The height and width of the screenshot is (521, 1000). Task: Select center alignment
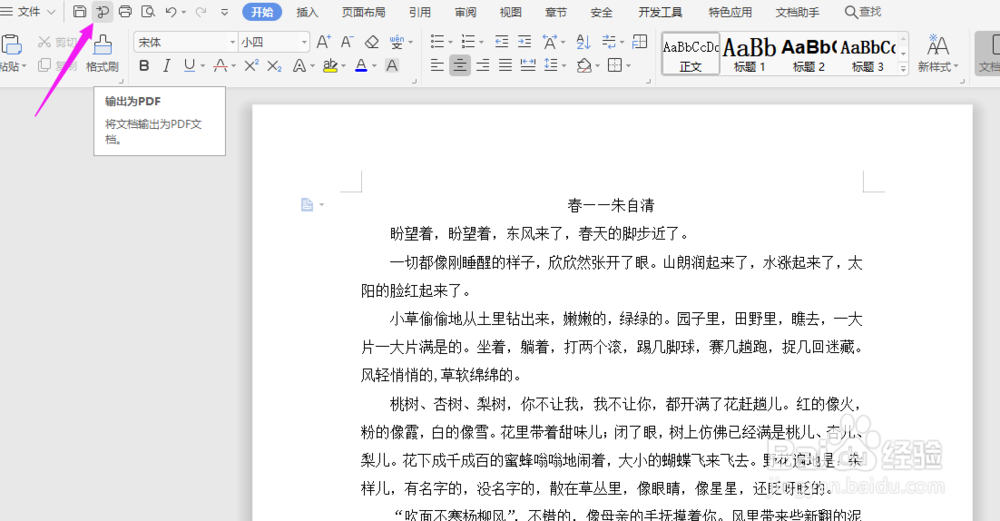pyautogui.click(x=460, y=65)
